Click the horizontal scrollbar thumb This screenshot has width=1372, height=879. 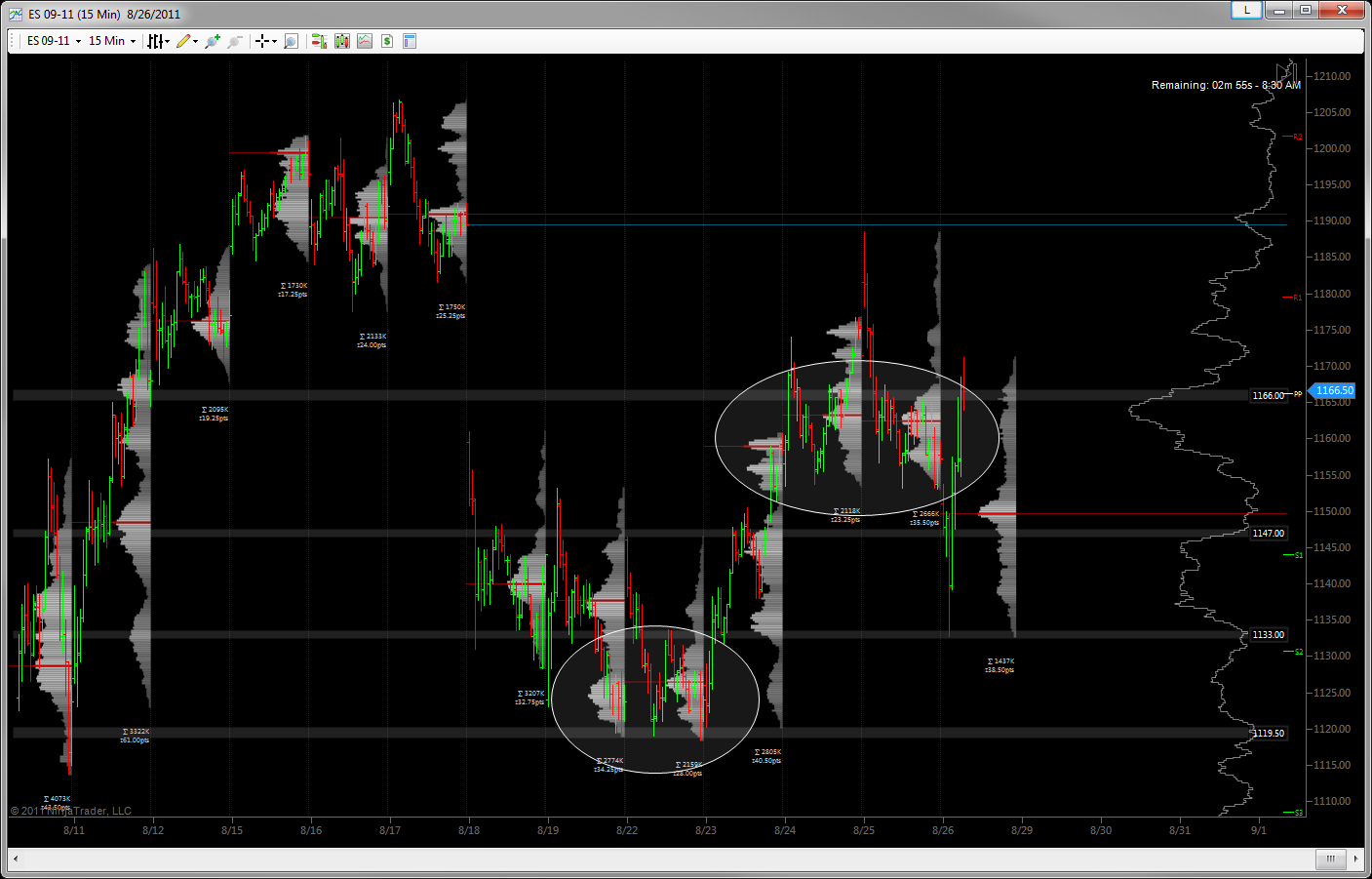click(1330, 859)
